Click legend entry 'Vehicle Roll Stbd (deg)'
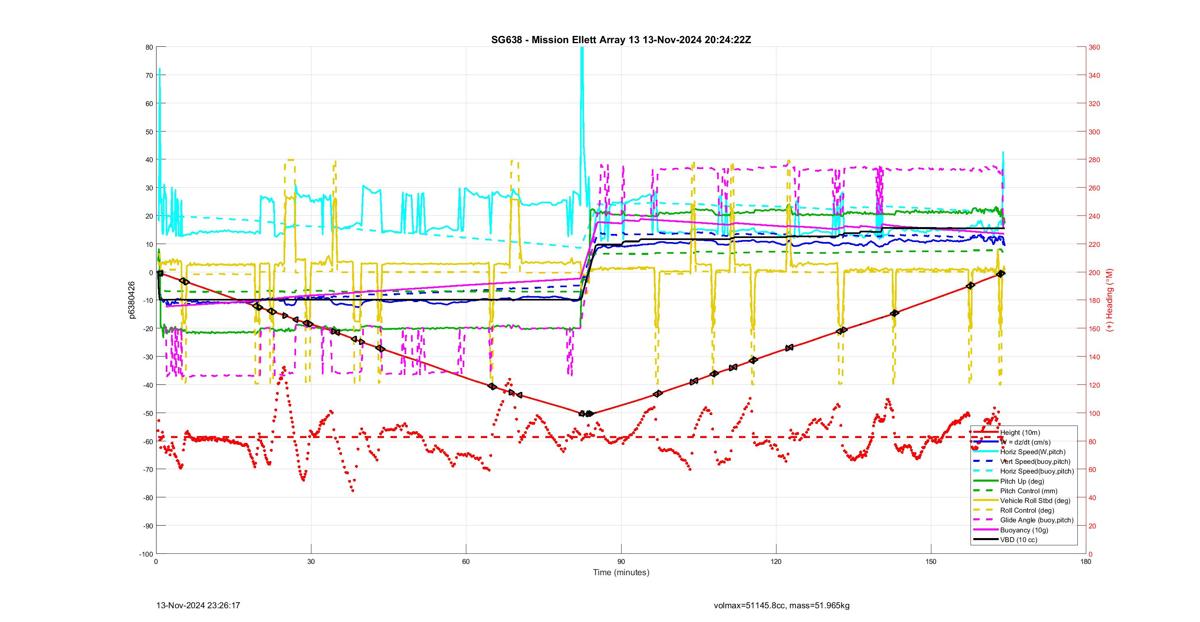The width and height of the screenshot is (1200, 622). [1036, 500]
